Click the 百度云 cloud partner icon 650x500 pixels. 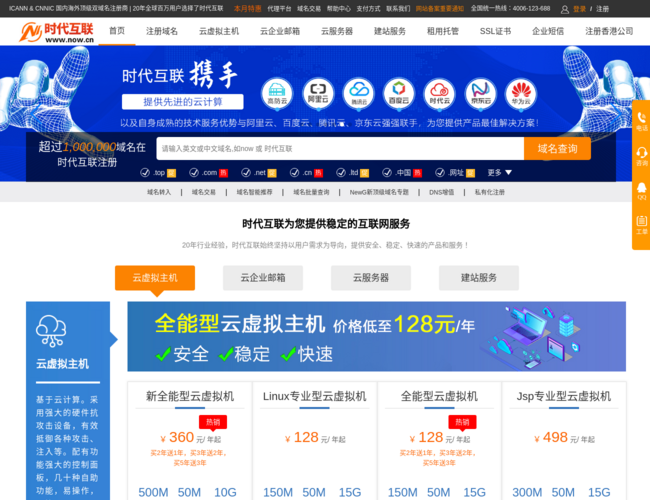(x=399, y=93)
